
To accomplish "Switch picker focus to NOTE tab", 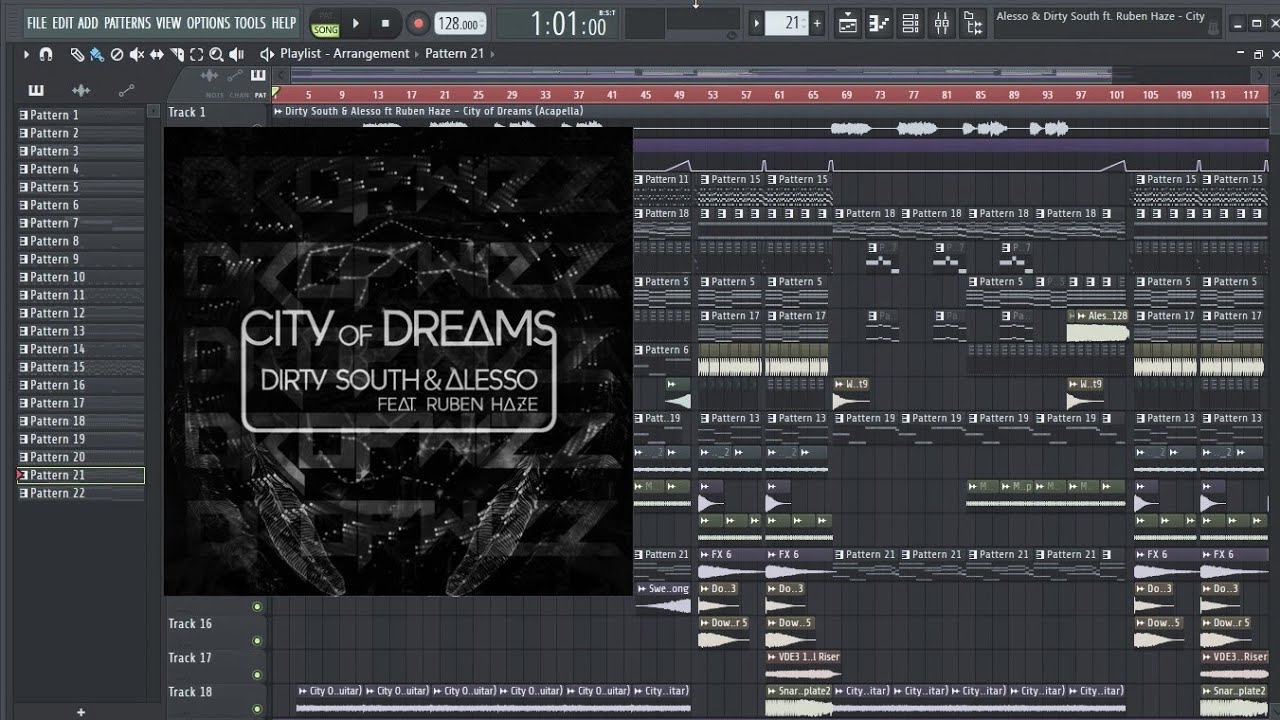I will click(214, 95).
